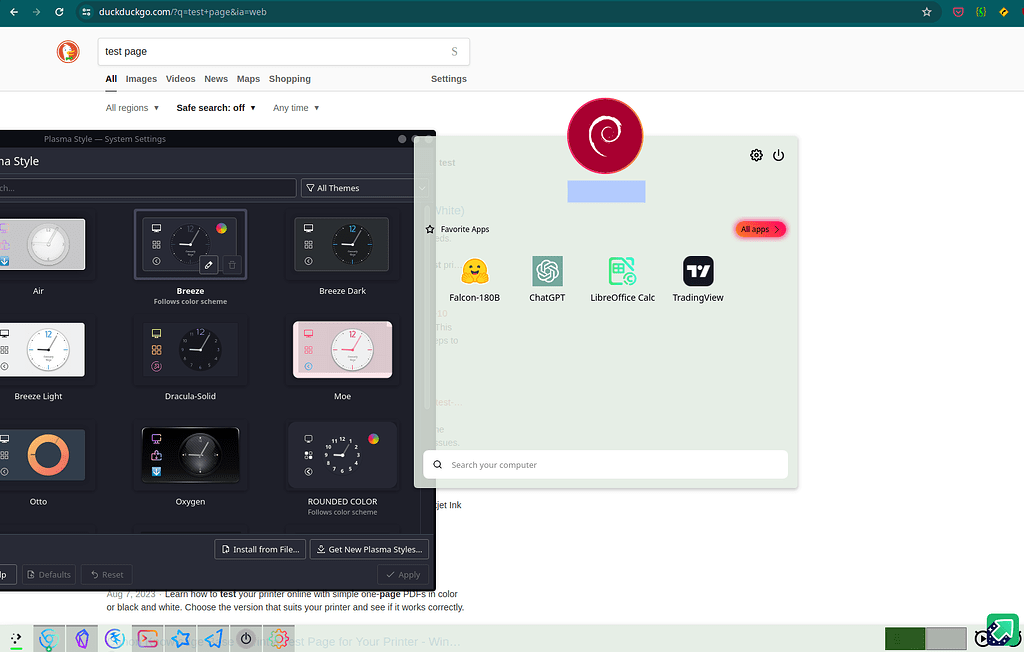Select the Moe Plasma style

coord(342,350)
